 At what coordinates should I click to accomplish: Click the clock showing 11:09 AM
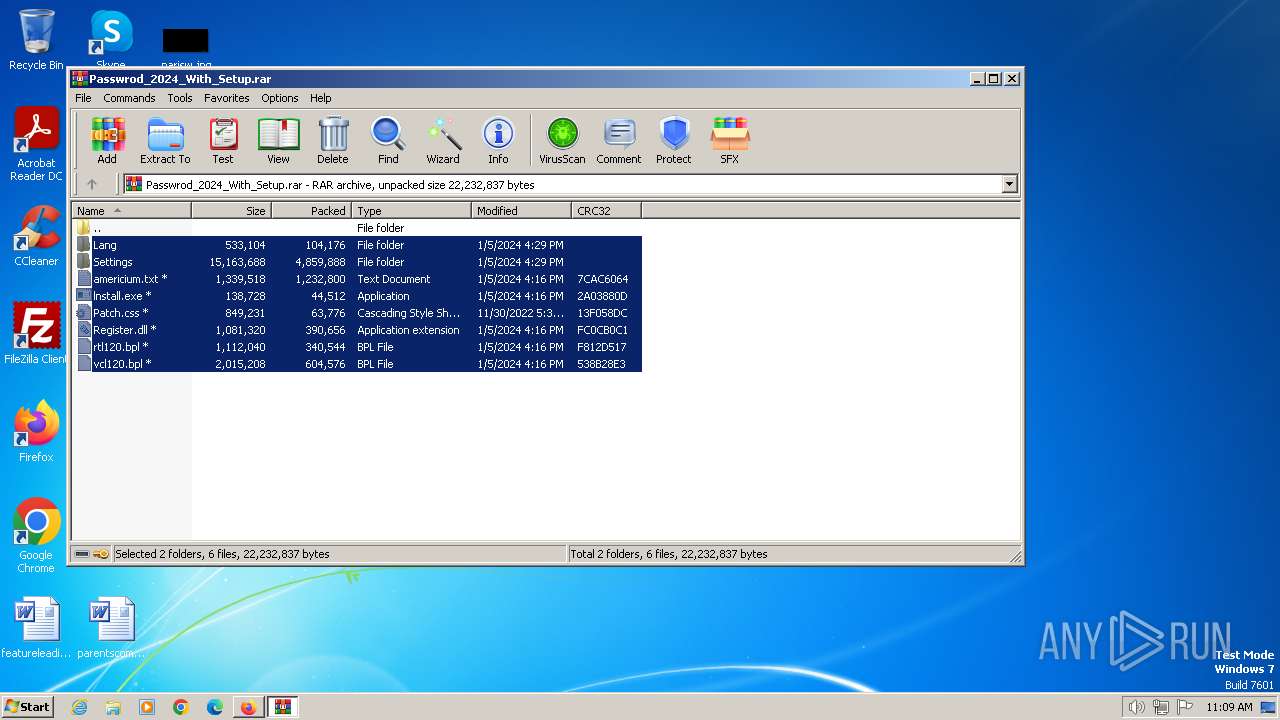[x=1229, y=707]
